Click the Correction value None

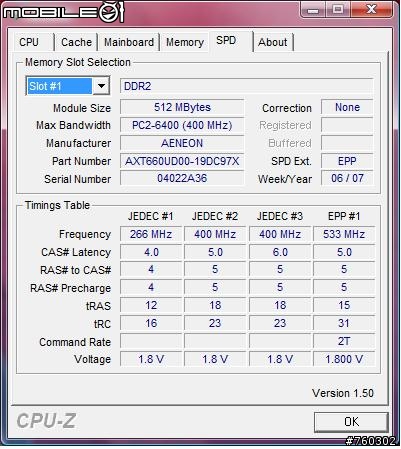[347, 107]
